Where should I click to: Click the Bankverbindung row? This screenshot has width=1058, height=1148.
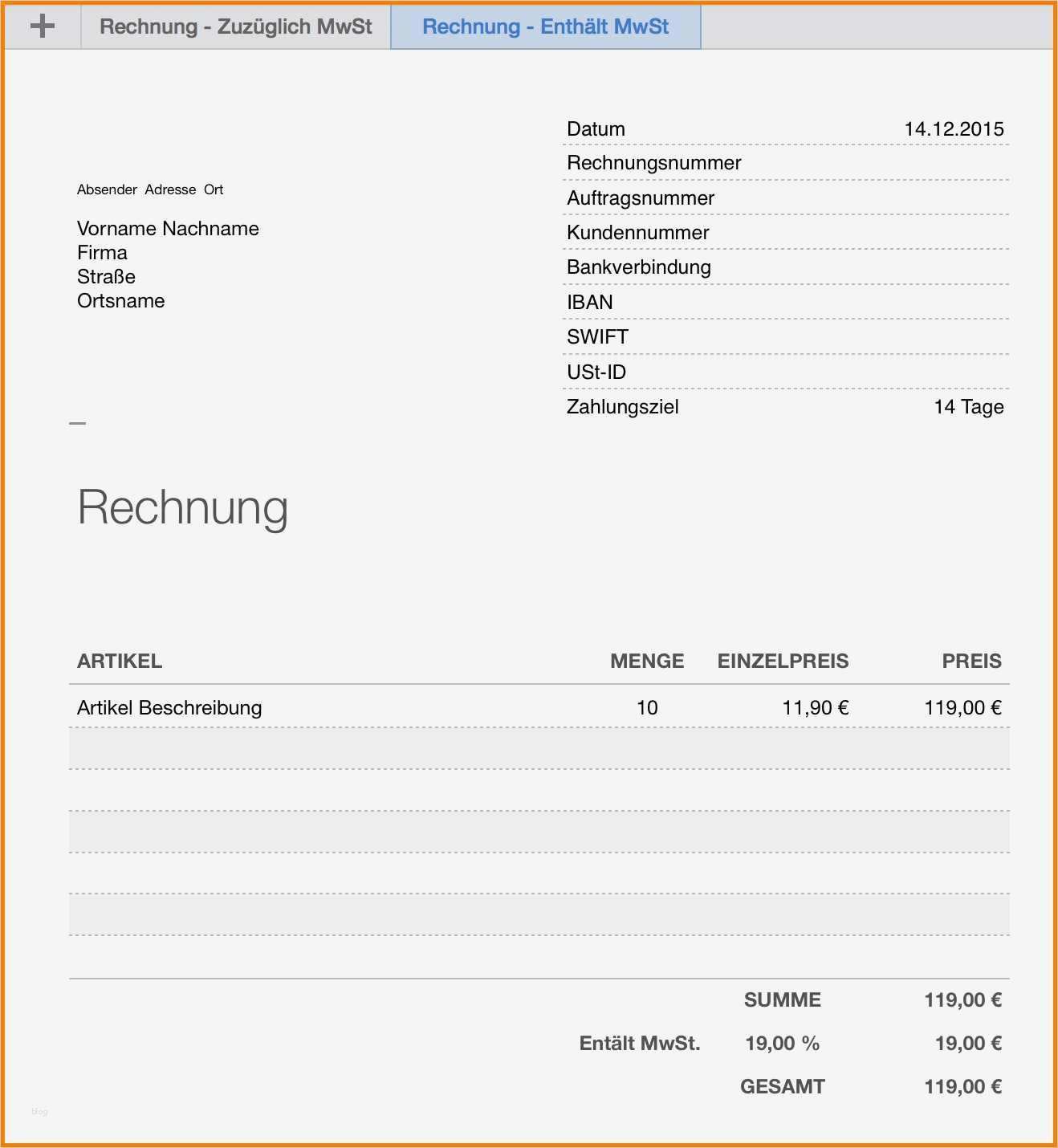tap(638, 267)
